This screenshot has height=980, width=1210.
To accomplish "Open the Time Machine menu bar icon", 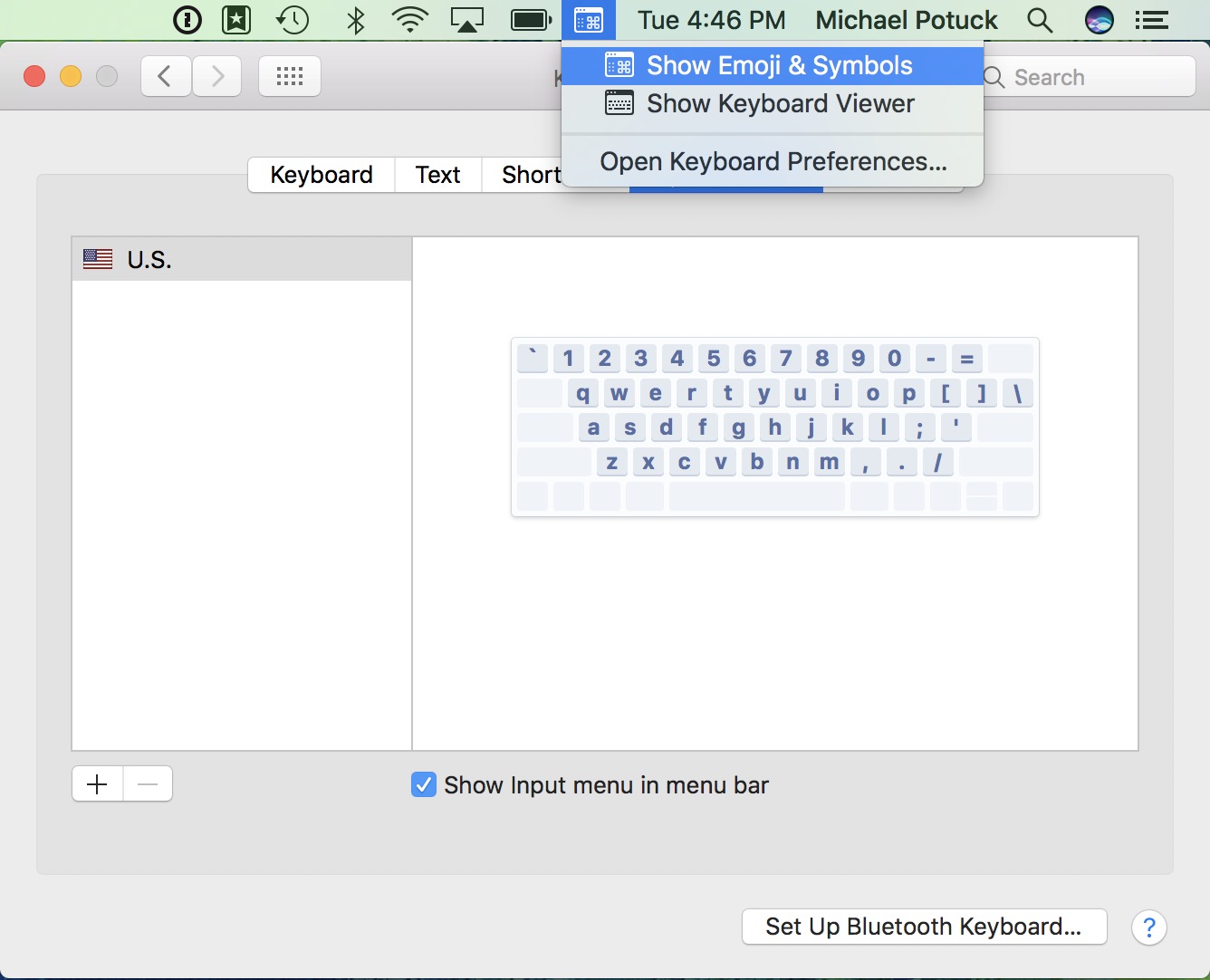I will click(x=292, y=19).
